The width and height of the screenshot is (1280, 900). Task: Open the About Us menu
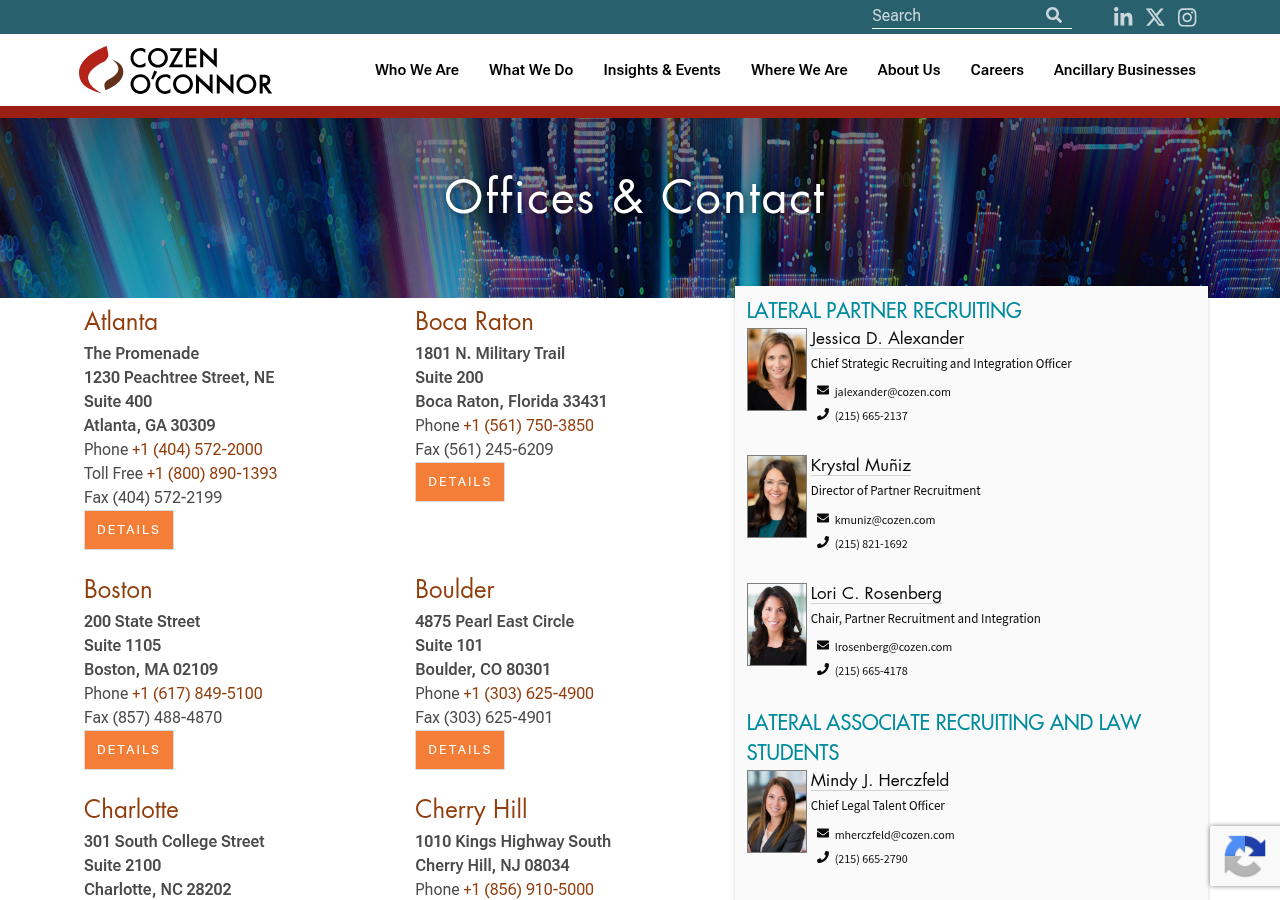(909, 70)
